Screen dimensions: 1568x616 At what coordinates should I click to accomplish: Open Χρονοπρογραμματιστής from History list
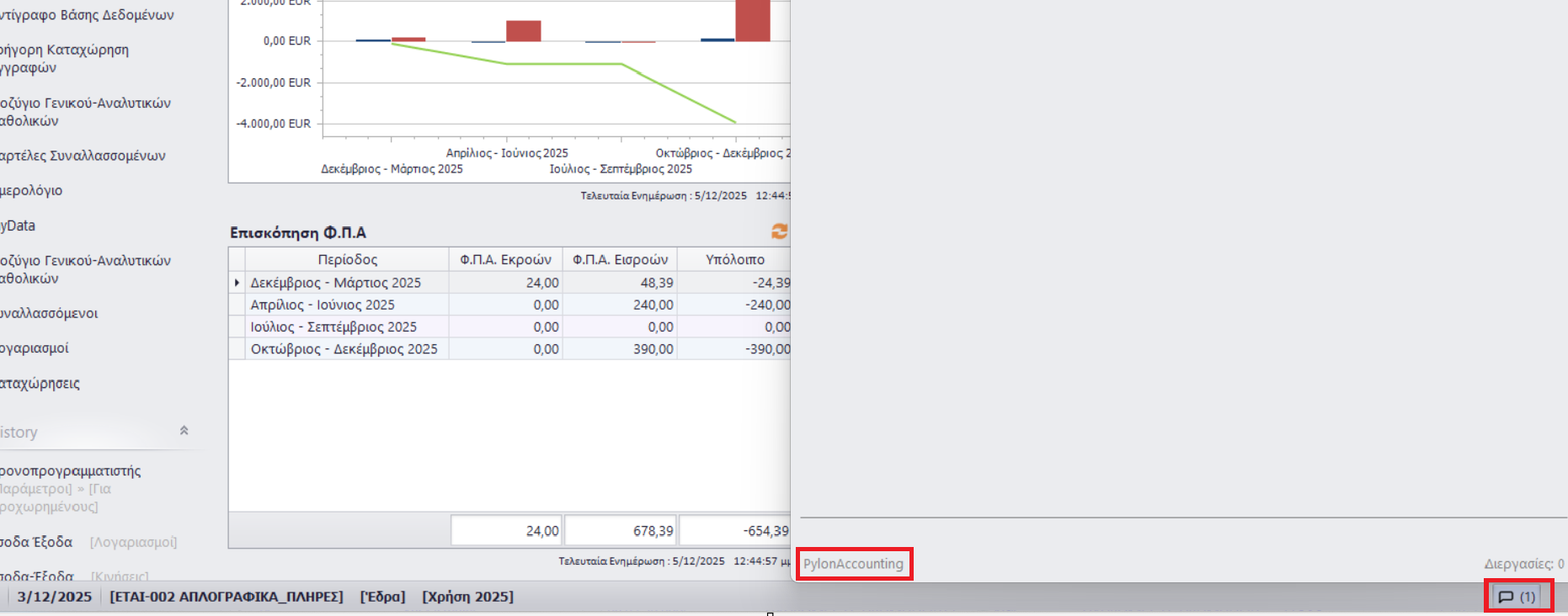pos(71,470)
